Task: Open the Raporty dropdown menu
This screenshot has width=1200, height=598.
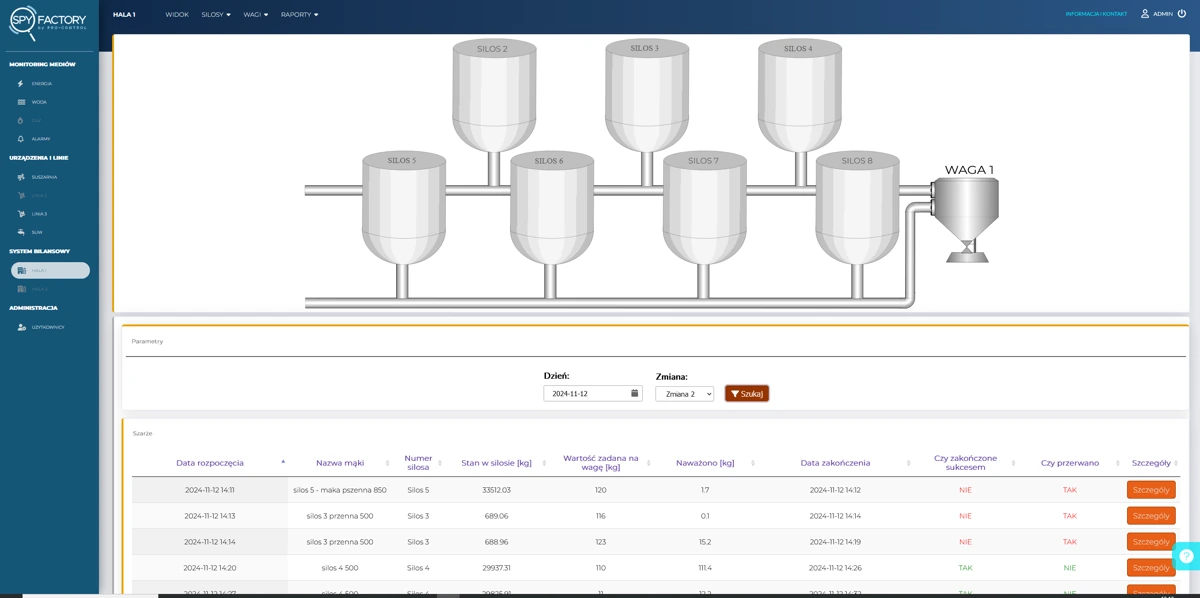Action: 299,15
